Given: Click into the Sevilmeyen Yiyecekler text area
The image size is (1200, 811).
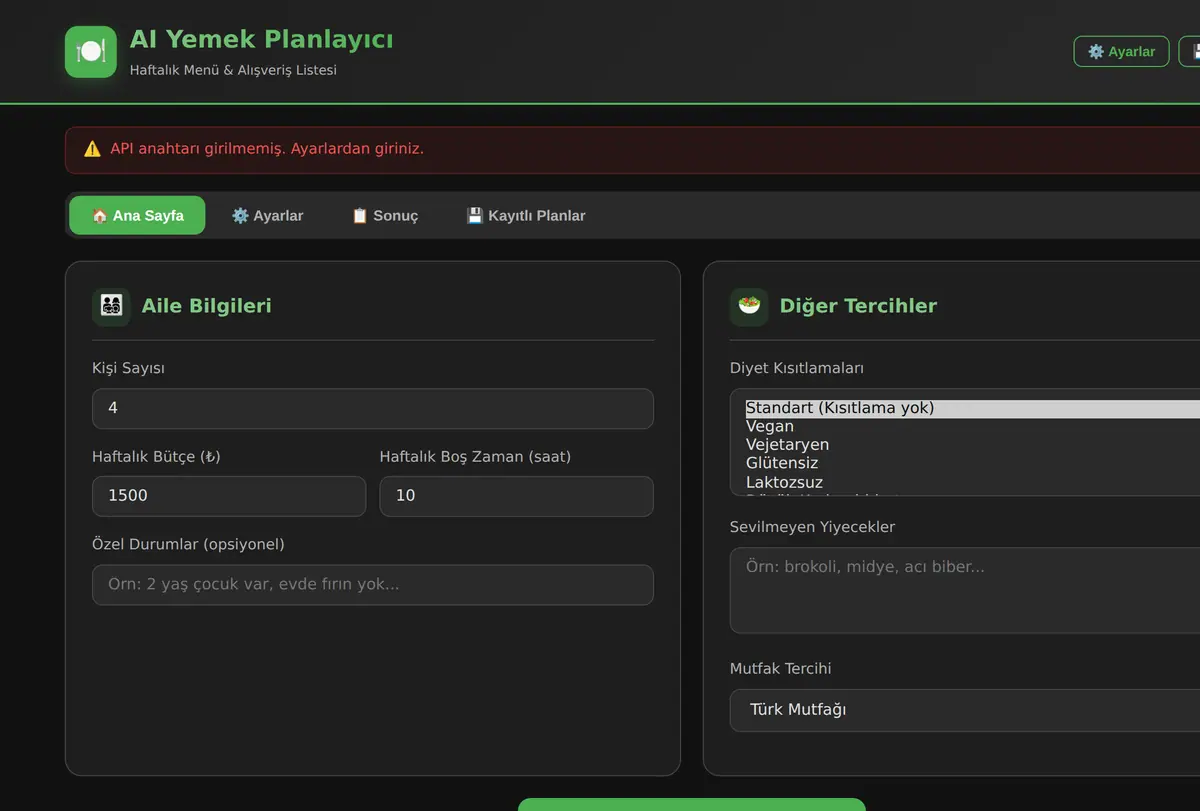Looking at the screenshot, I should point(965,590).
